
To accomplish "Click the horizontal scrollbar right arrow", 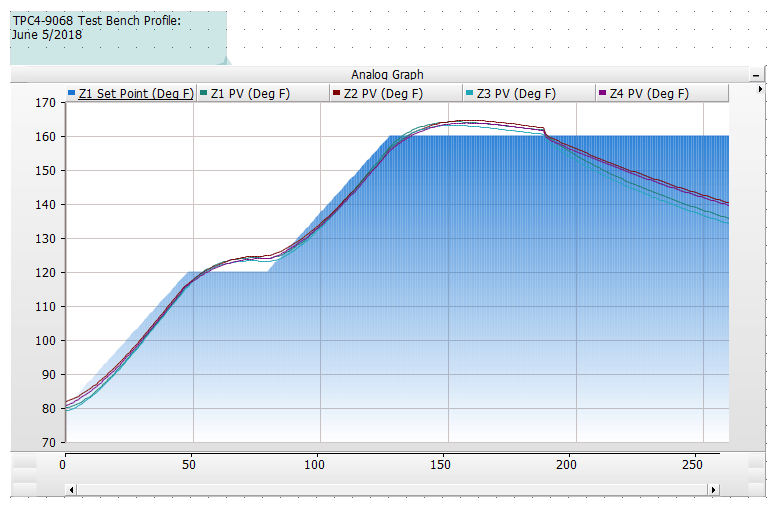I will [x=713, y=490].
